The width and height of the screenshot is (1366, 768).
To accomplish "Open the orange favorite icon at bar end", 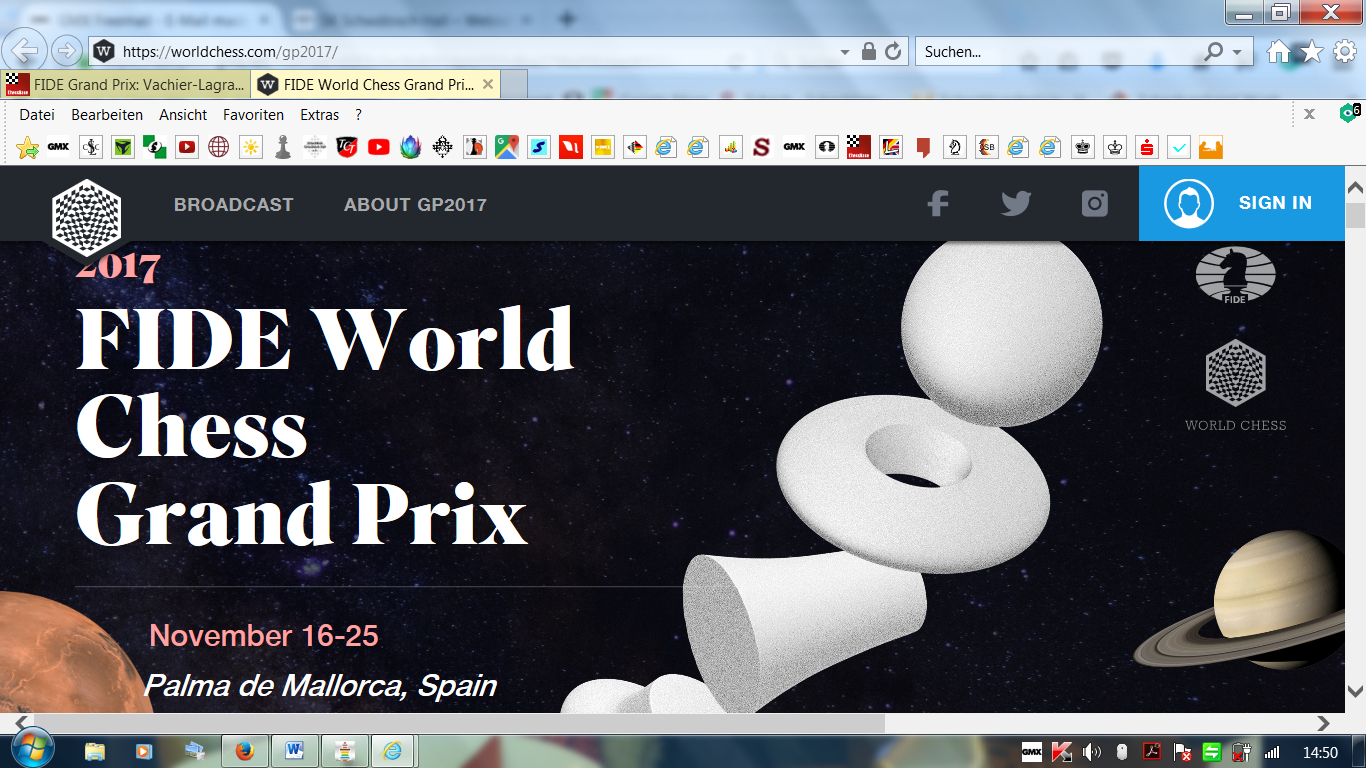I will coord(1210,148).
